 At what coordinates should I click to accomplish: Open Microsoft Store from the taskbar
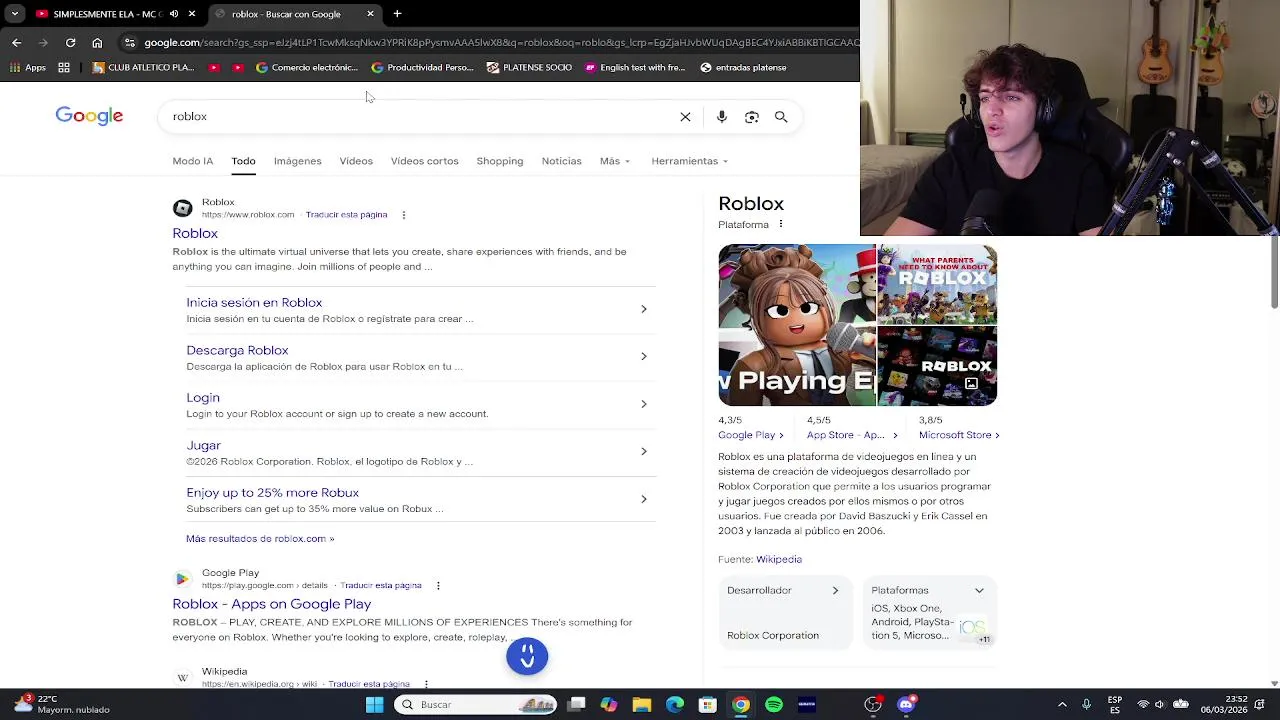708,705
